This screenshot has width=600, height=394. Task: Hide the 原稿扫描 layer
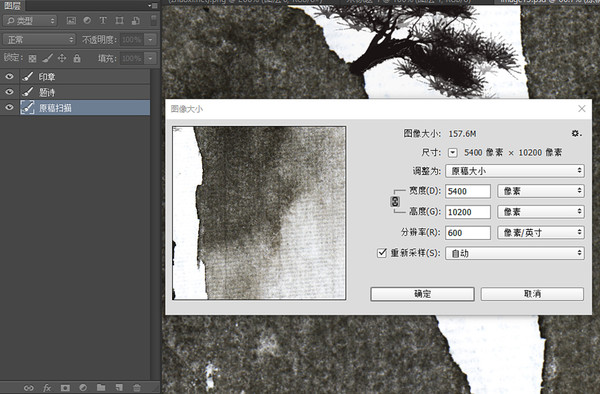point(9,107)
